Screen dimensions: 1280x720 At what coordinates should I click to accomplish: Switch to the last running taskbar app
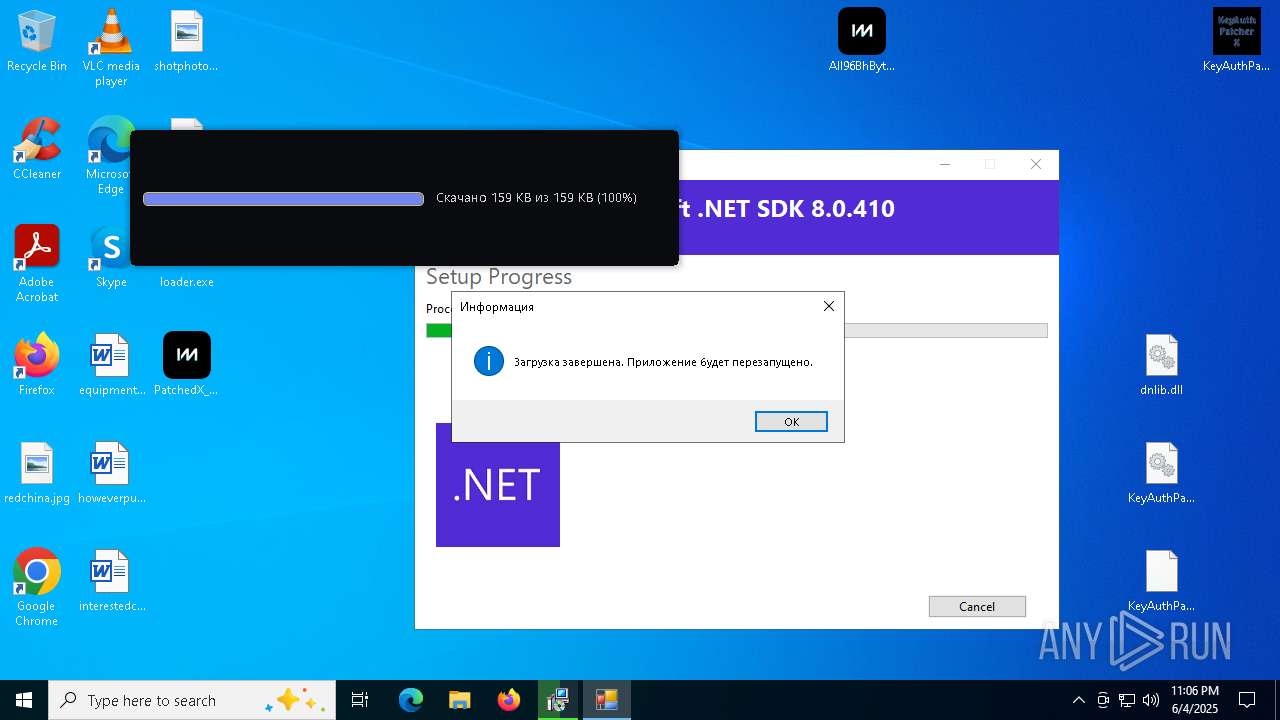tap(606, 700)
